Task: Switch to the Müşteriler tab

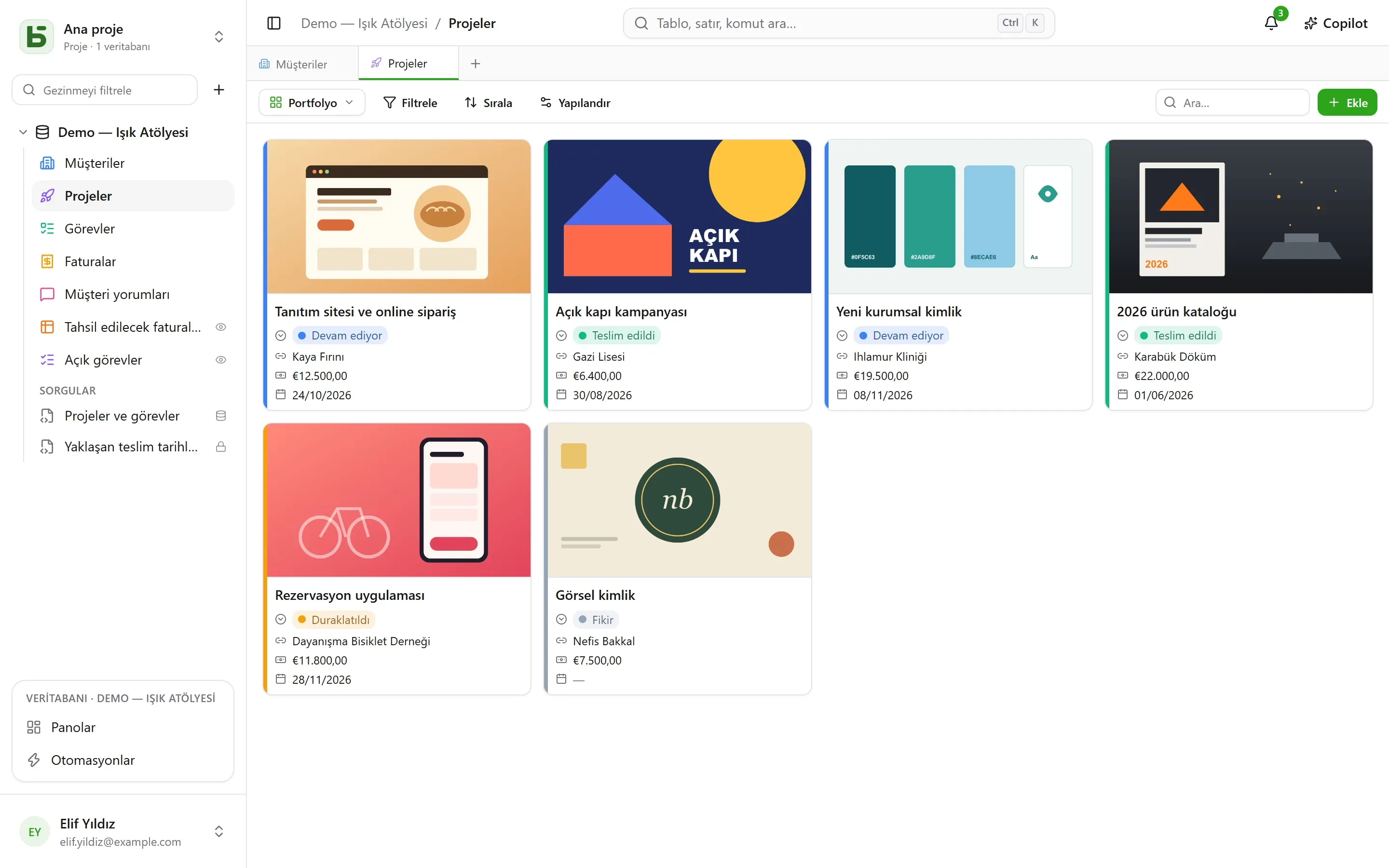Action: point(302,64)
